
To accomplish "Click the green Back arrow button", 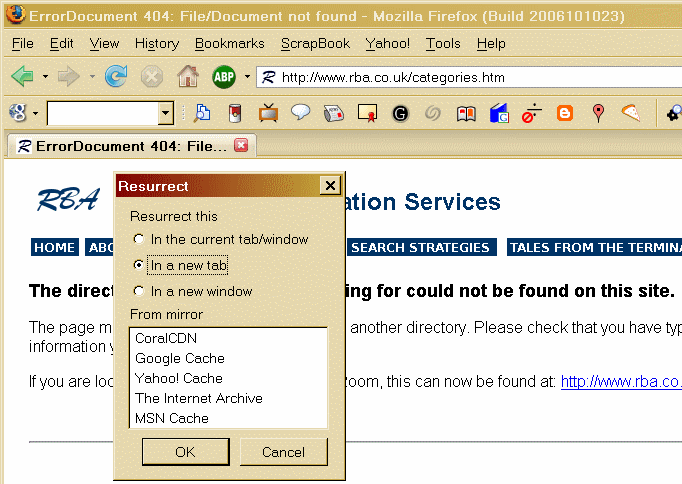I will (23, 77).
